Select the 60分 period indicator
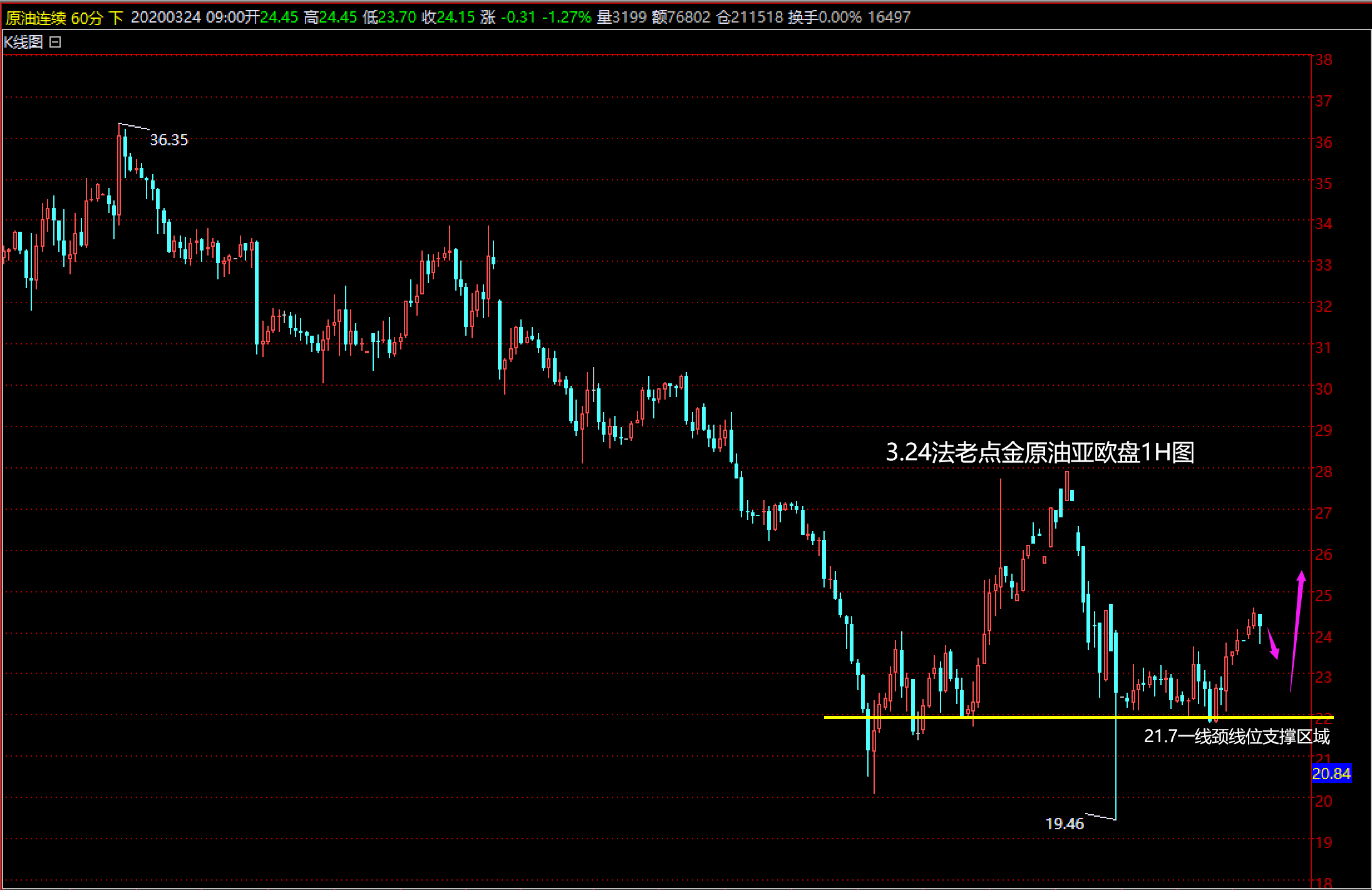Viewport: 1372px width, 890px height. click(86, 17)
